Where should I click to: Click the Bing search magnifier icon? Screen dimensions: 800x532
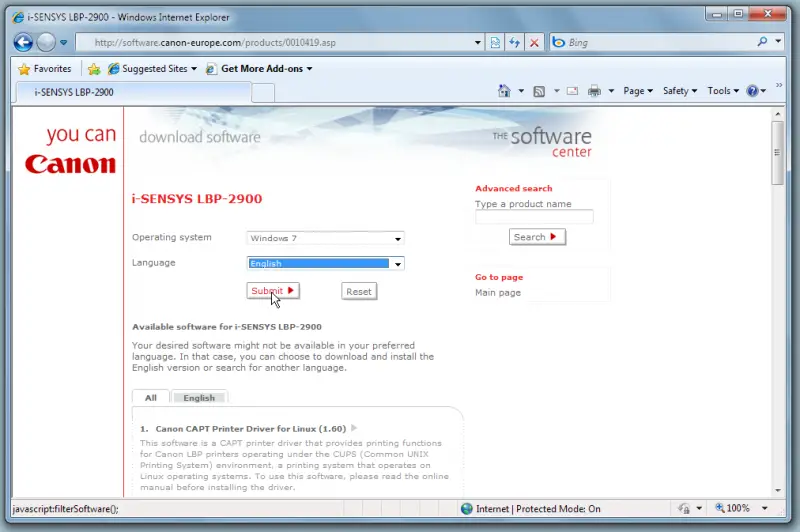coord(762,42)
